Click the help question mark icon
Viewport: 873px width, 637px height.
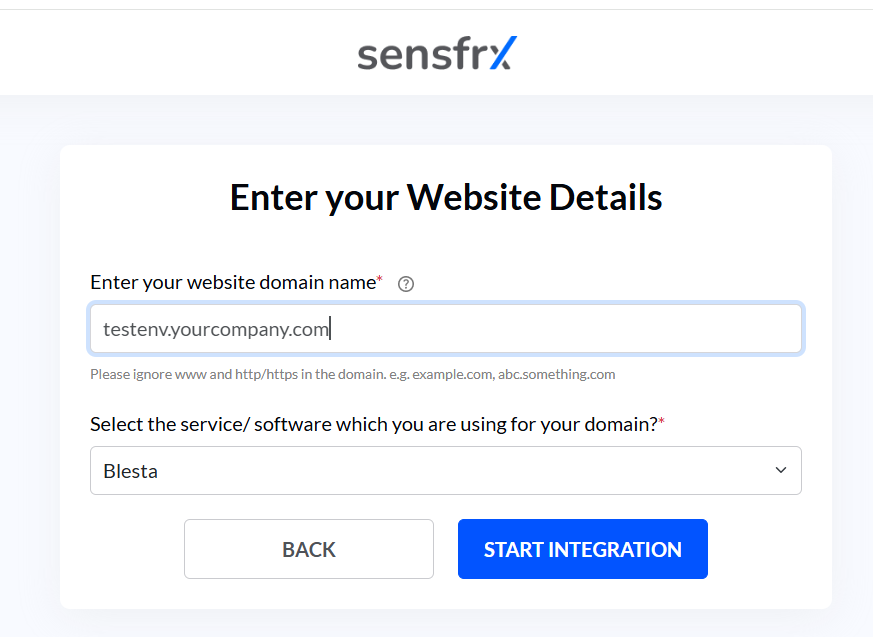406,284
